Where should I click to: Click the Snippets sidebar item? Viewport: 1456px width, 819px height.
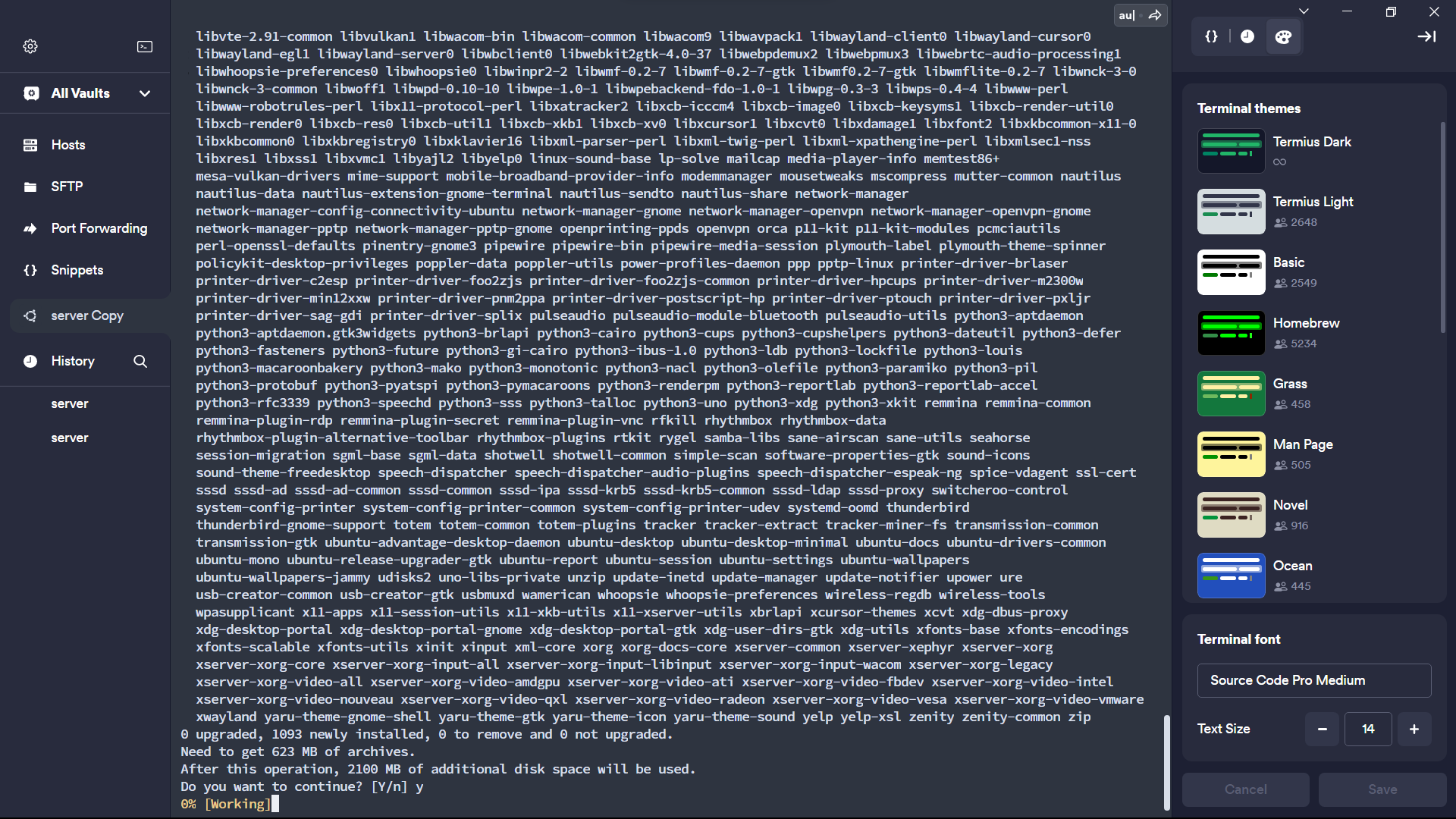[x=77, y=269]
